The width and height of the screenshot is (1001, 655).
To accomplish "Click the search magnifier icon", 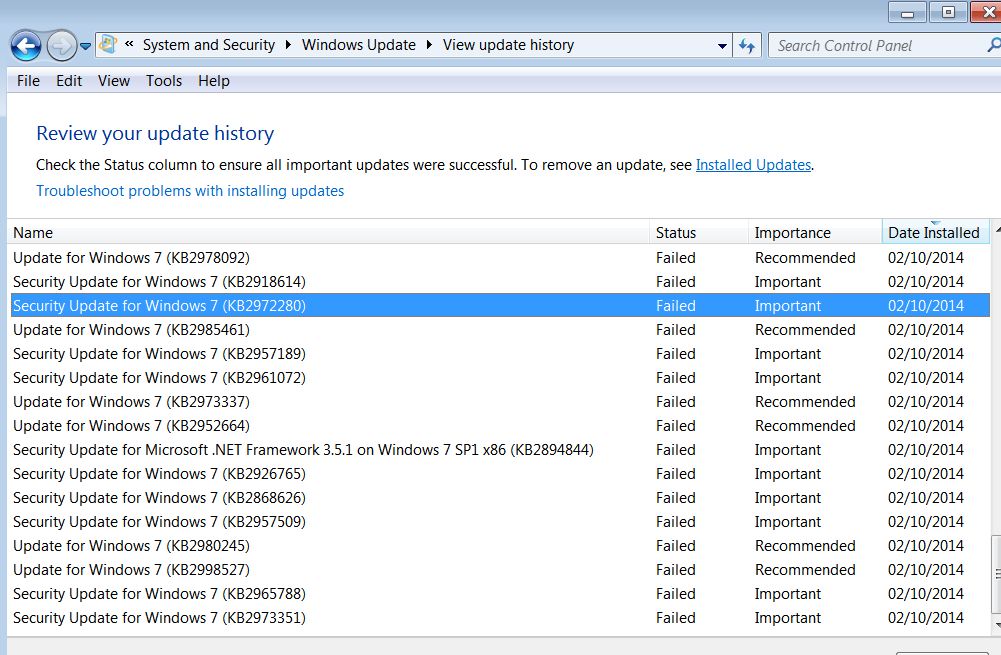I will click(993, 45).
